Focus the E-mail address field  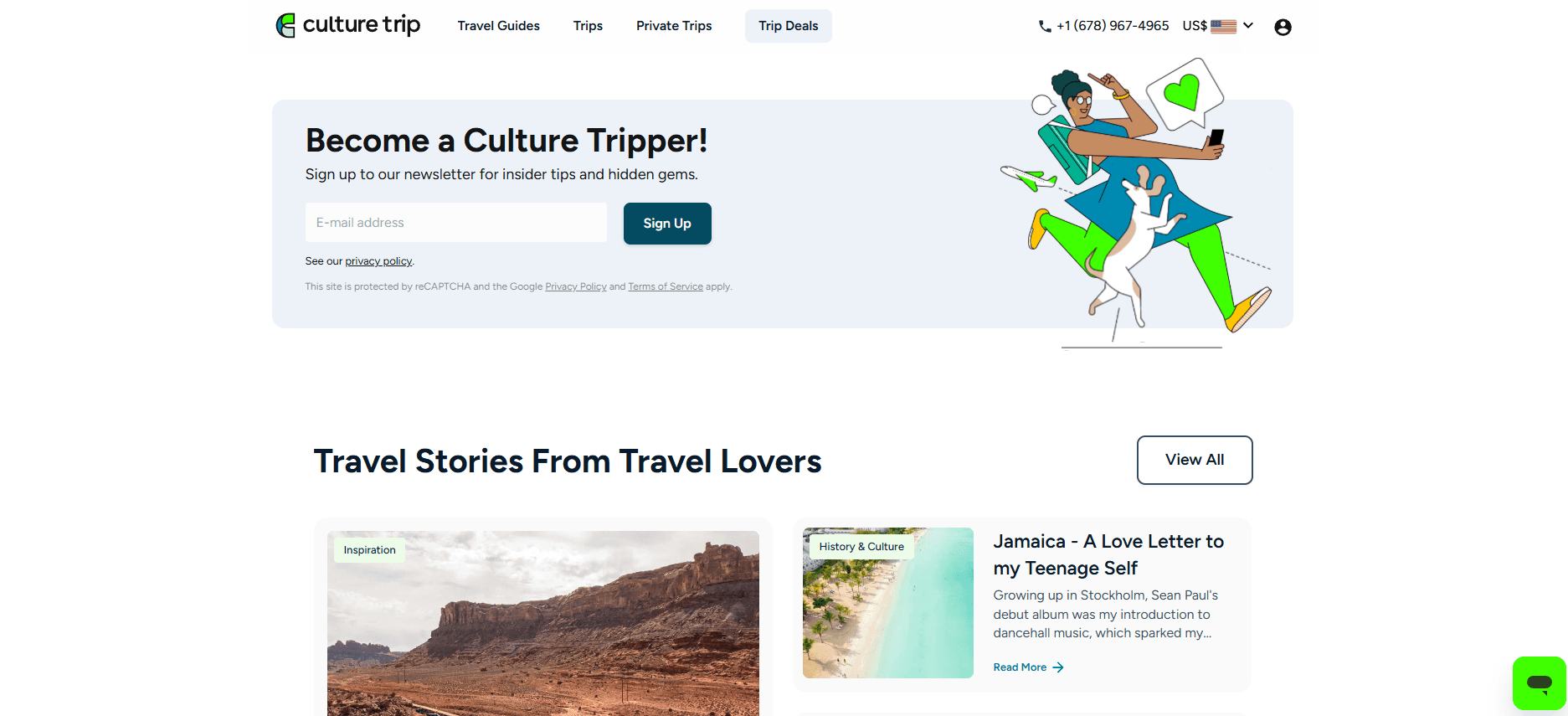point(456,223)
